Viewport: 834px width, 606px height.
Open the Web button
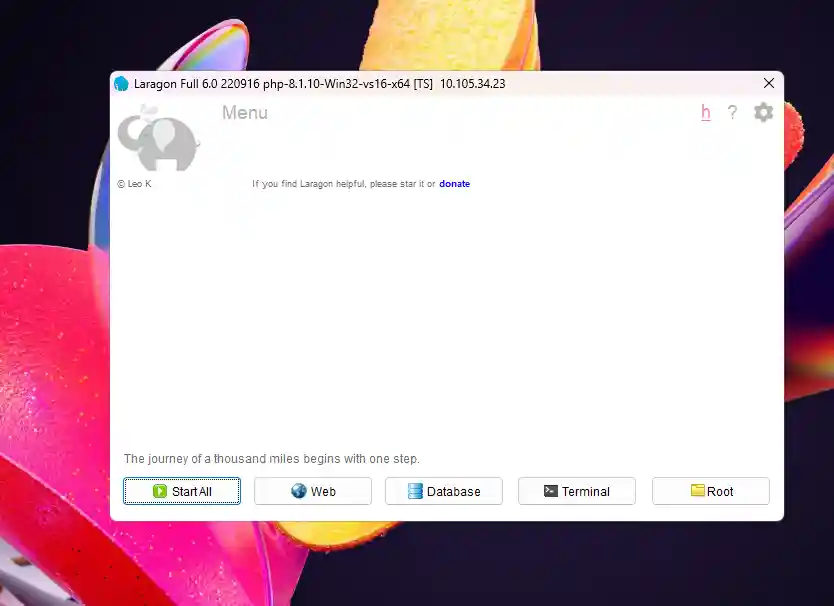click(313, 491)
